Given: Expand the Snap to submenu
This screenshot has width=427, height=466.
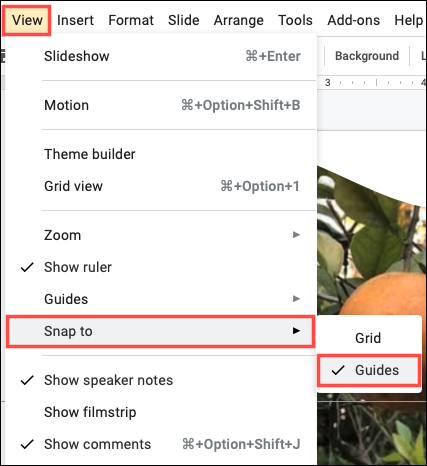Looking at the screenshot, I should [161, 331].
